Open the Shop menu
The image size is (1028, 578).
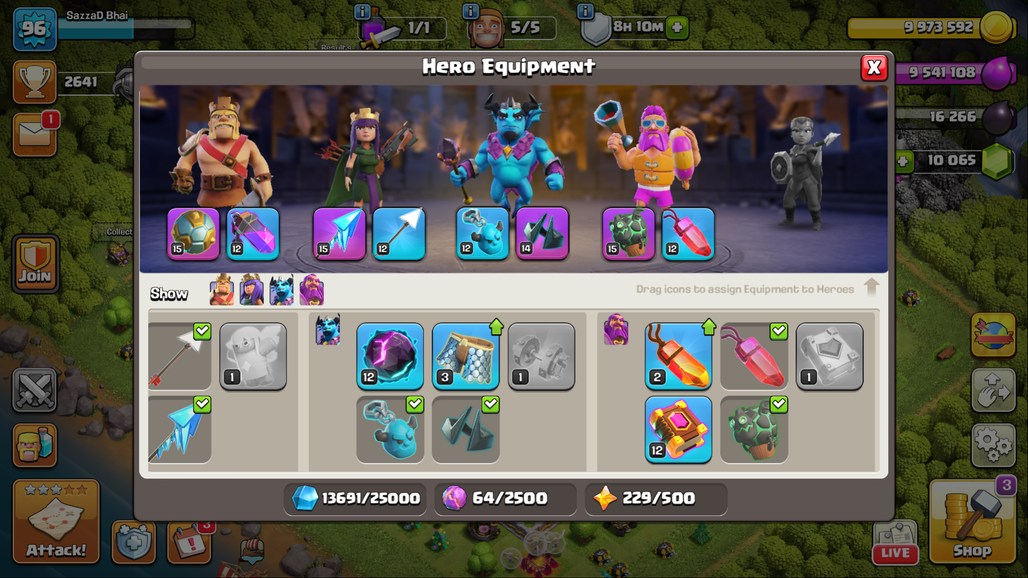(972, 521)
